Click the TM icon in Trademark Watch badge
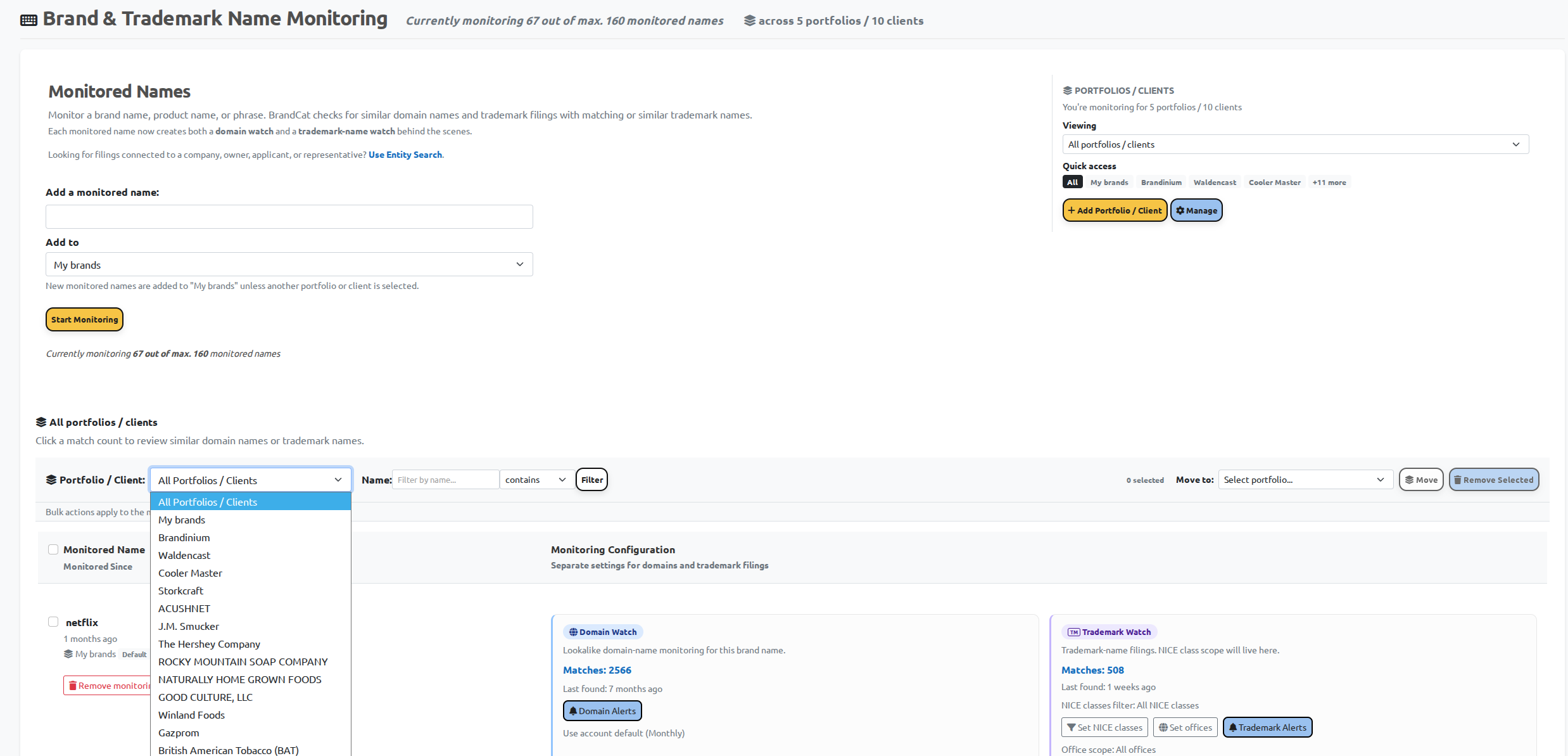This screenshot has height=756, width=1568. [x=1074, y=632]
